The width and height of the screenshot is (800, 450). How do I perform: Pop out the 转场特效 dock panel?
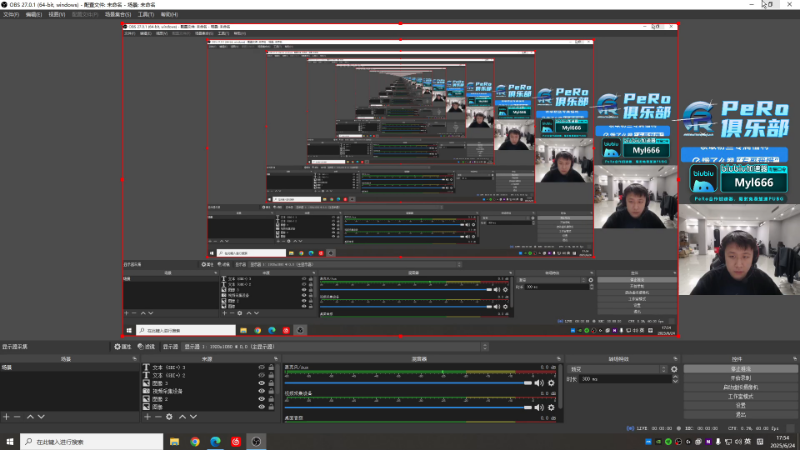tap(676, 359)
